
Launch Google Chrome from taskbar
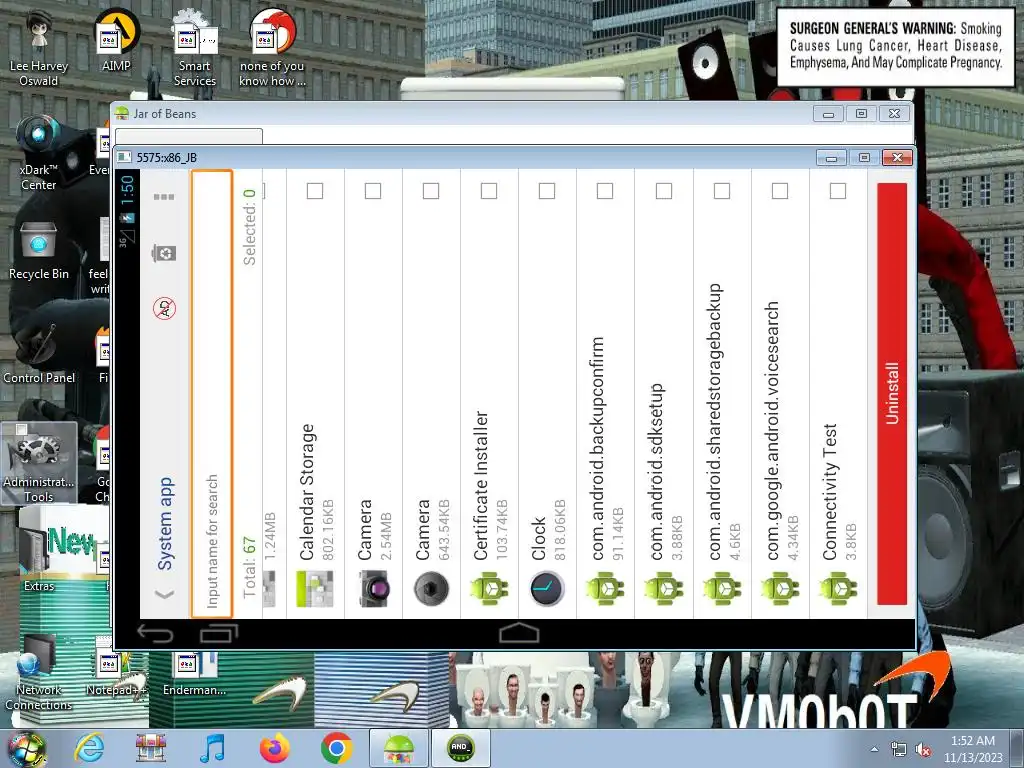336,748
